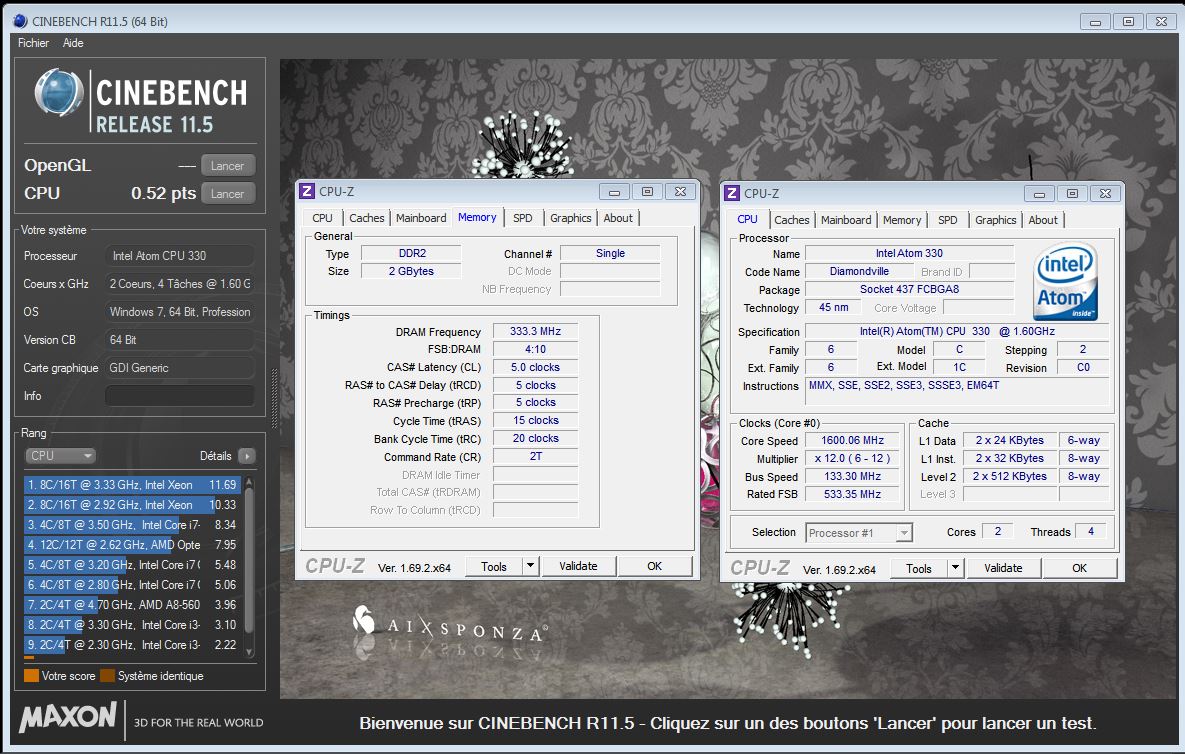Viewport: 1185px width, 754px height.
Task: Click the Système identique brown color swatch
Action: click(107, 675)
